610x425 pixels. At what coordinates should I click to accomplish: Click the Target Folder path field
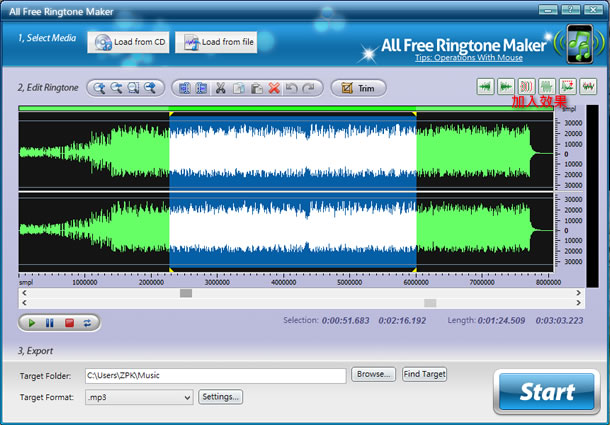(x=216, y=376)
